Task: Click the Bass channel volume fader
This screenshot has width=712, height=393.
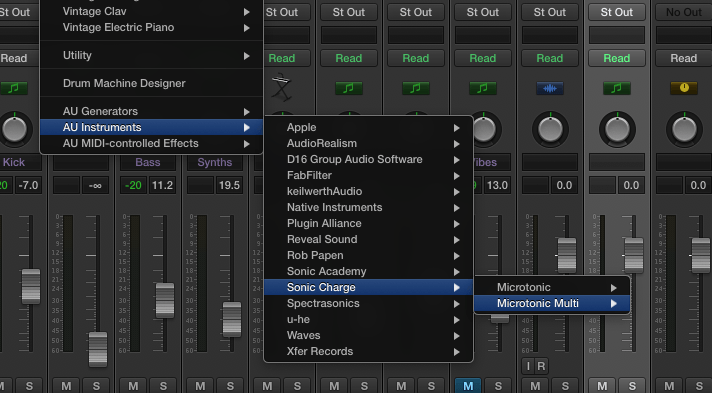Action: tap(164, 300)
